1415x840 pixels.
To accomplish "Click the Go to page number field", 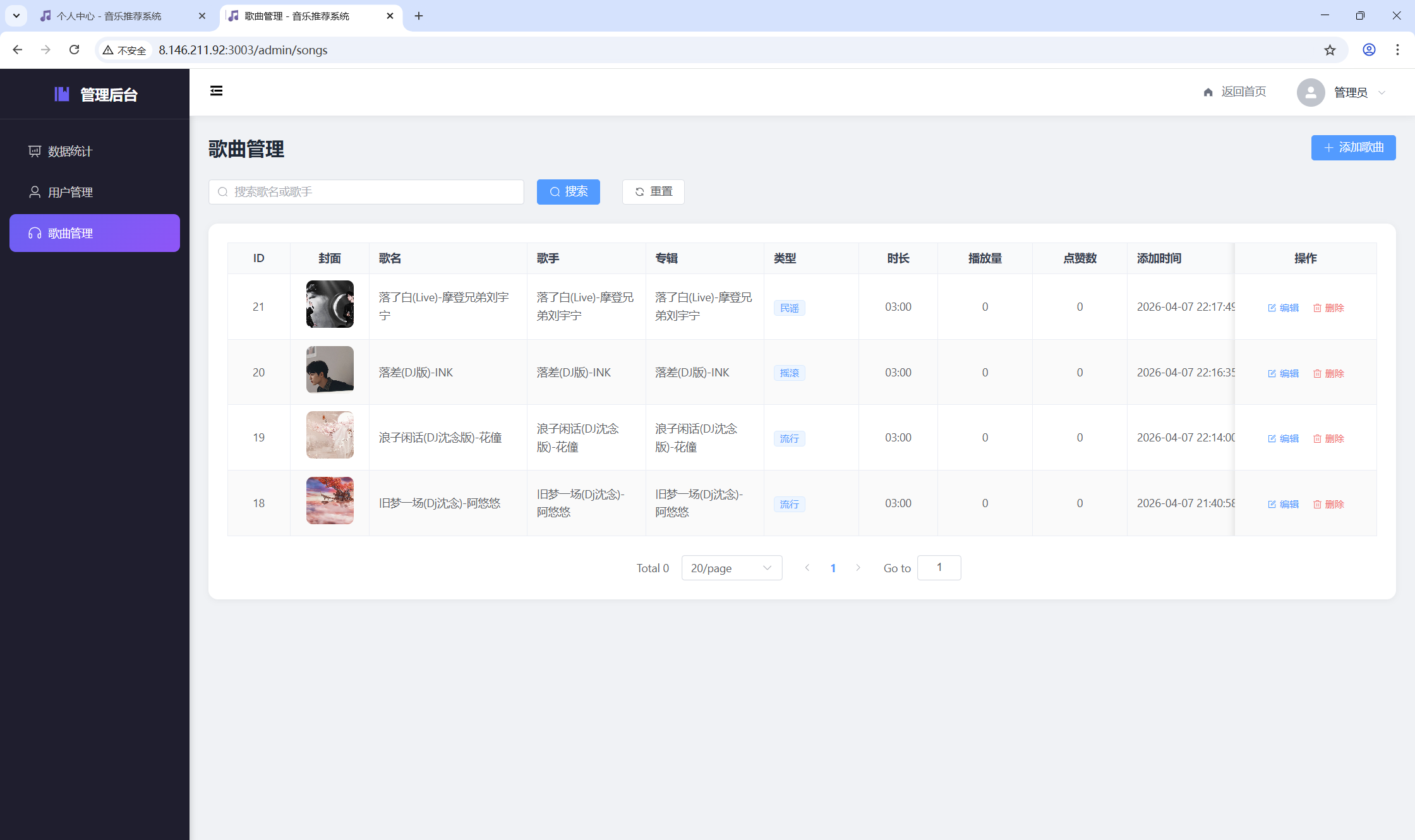I will tap(939, 568).
